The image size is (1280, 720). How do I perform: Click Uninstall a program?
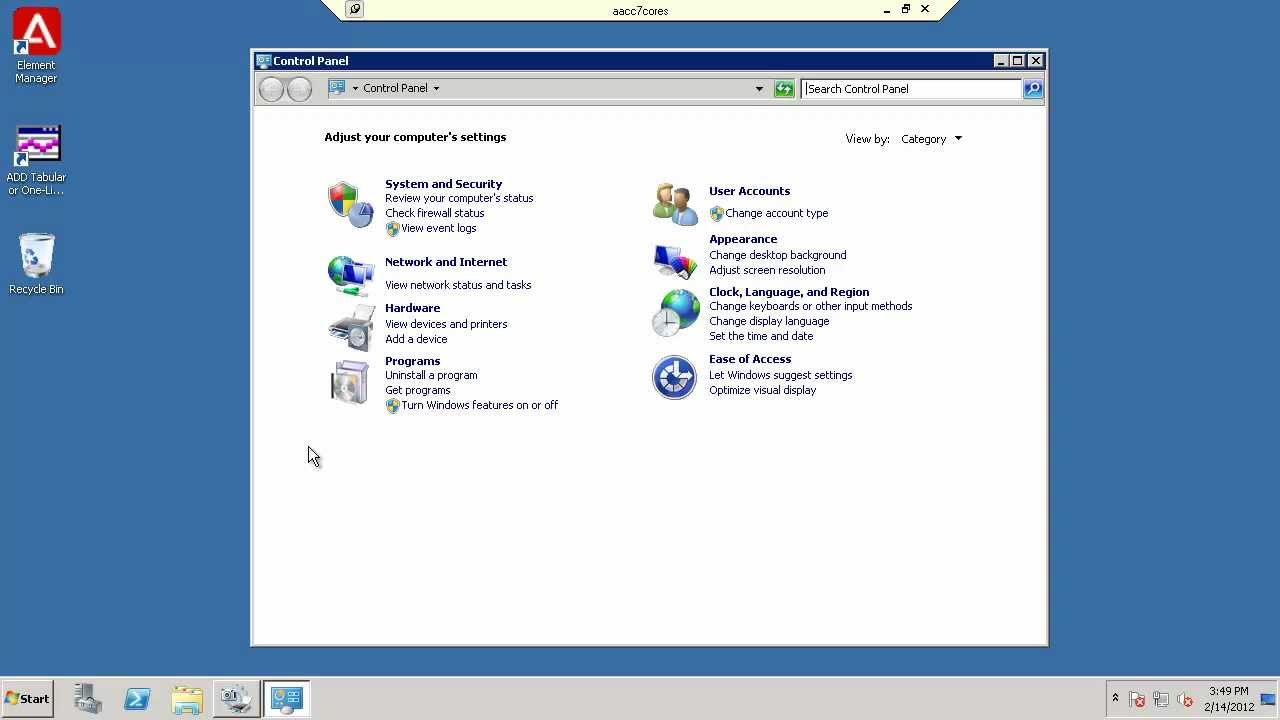coord(431,375)
